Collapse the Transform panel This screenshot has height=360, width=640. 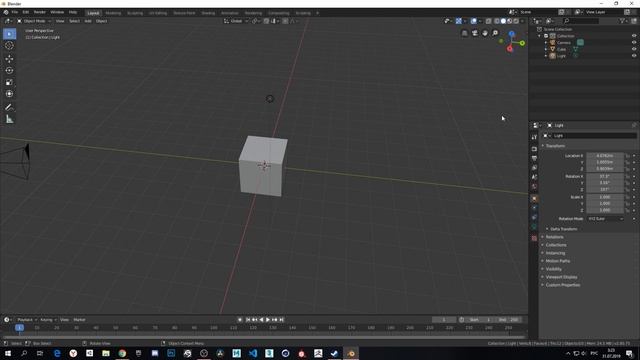click(x=555, y=146)
